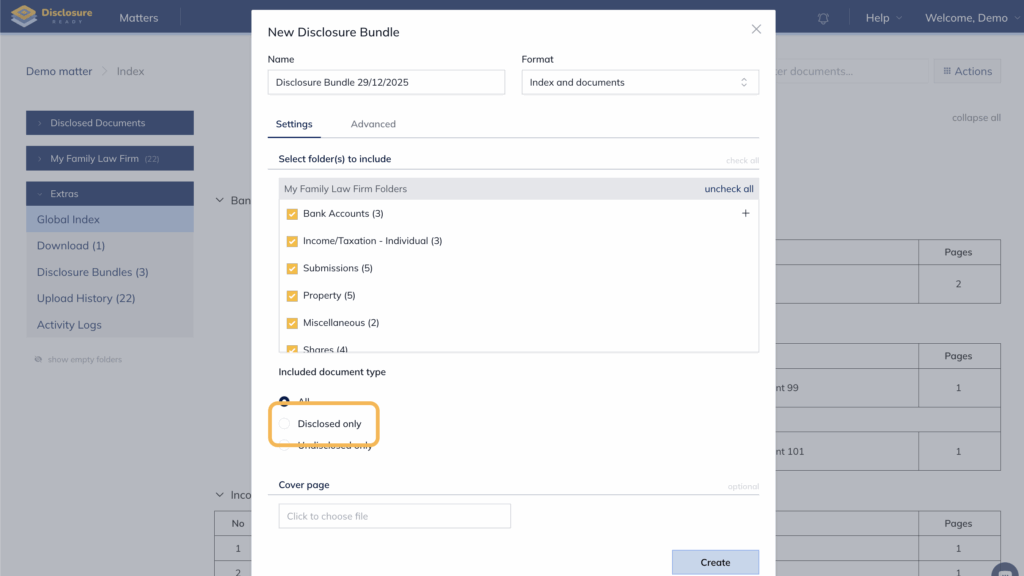Open the Format dropdown
The width and height of the screenshot is (1024, 576).
[640, 82]
